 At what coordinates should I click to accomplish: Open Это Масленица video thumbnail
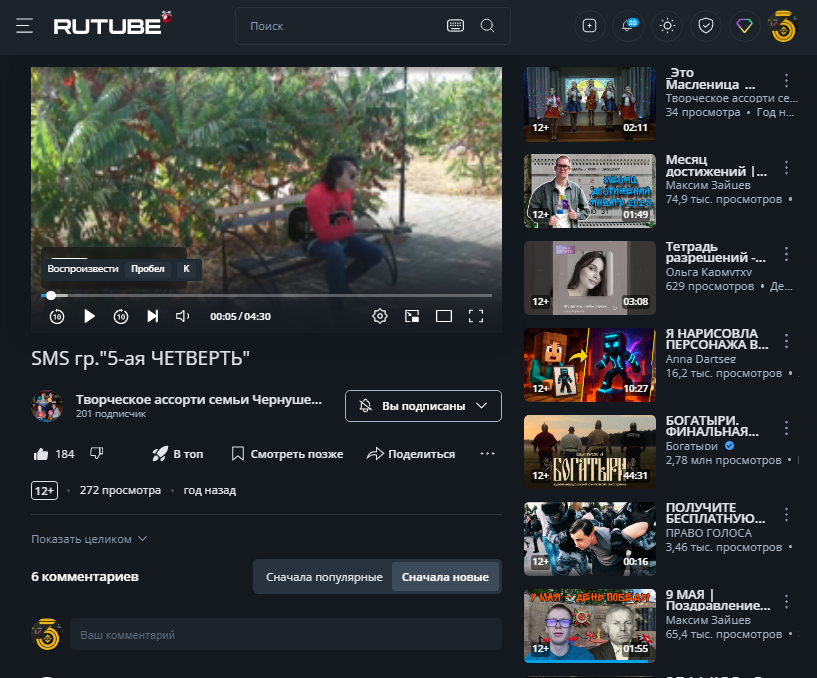(590, 104)
